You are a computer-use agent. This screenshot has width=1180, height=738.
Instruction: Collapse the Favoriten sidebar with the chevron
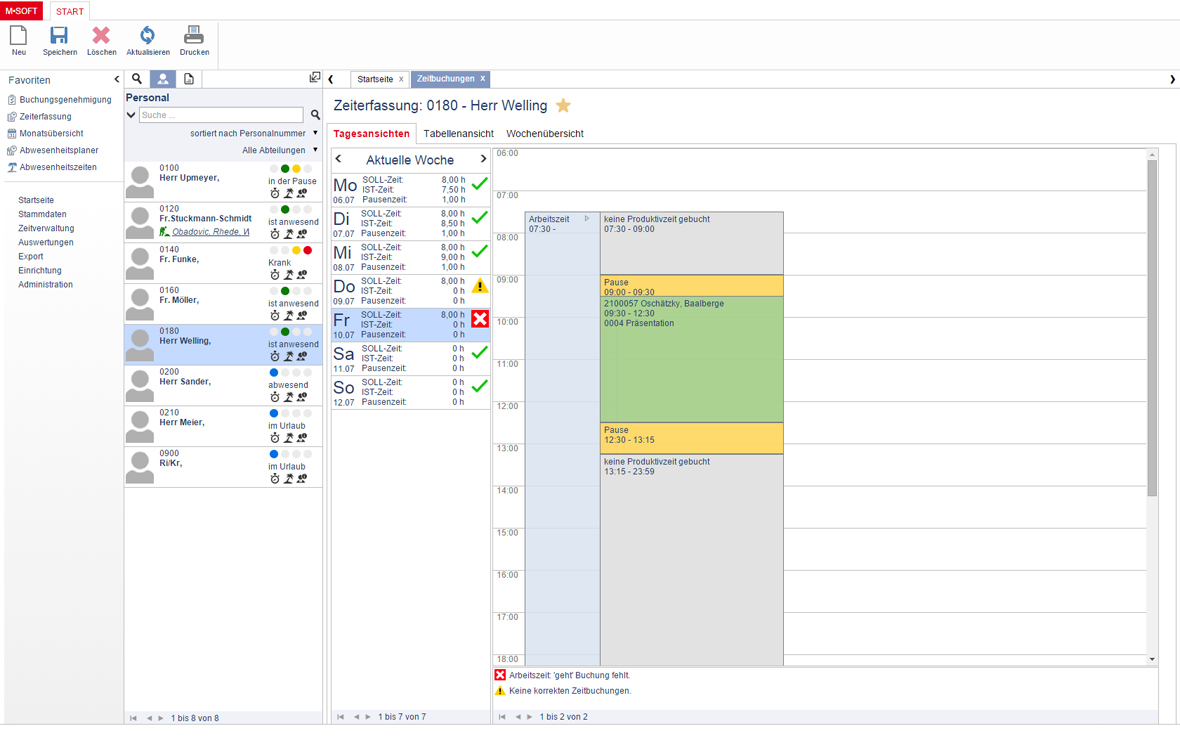click(116, 80)
